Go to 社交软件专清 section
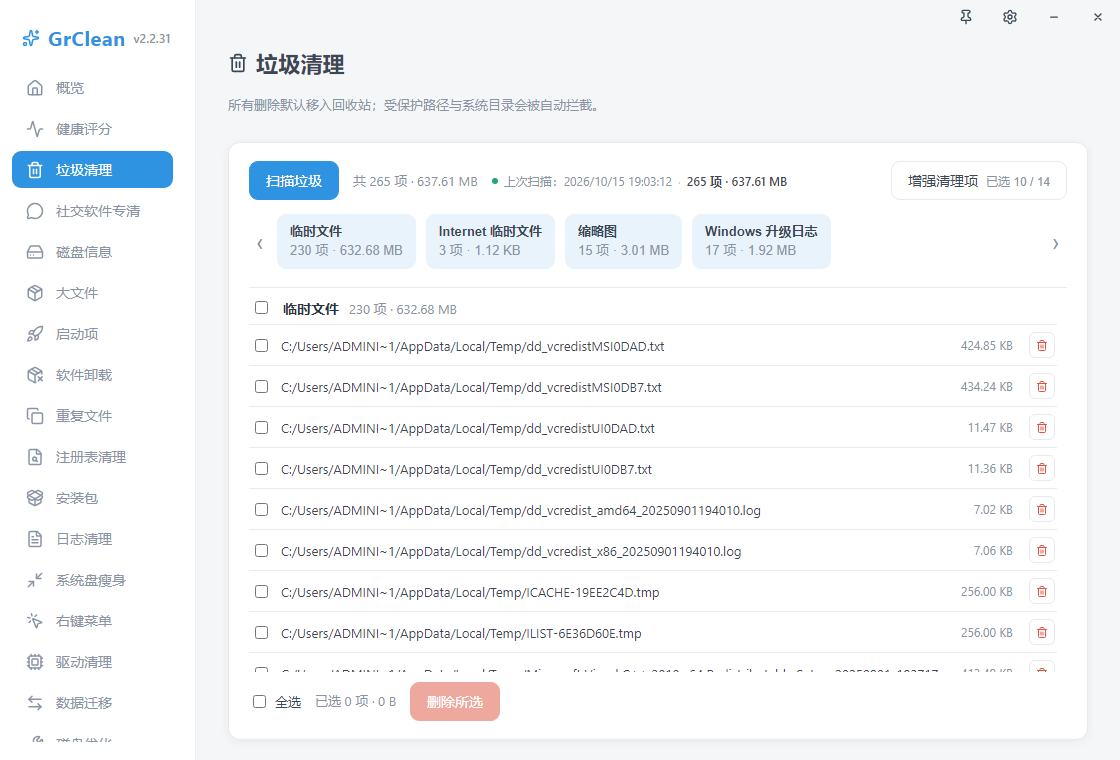 pyautogui.click(x=92, y=211)
